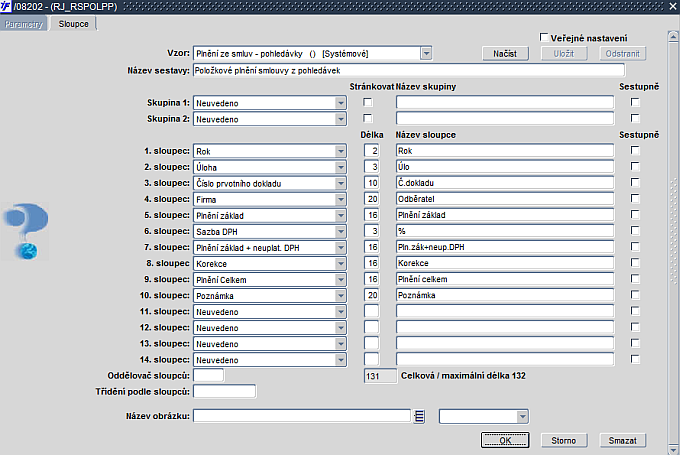Expand the 4. sloupec dropdown showing Firma
The width and height of the screenshot is (680, 455).
(x=341, y=199)
